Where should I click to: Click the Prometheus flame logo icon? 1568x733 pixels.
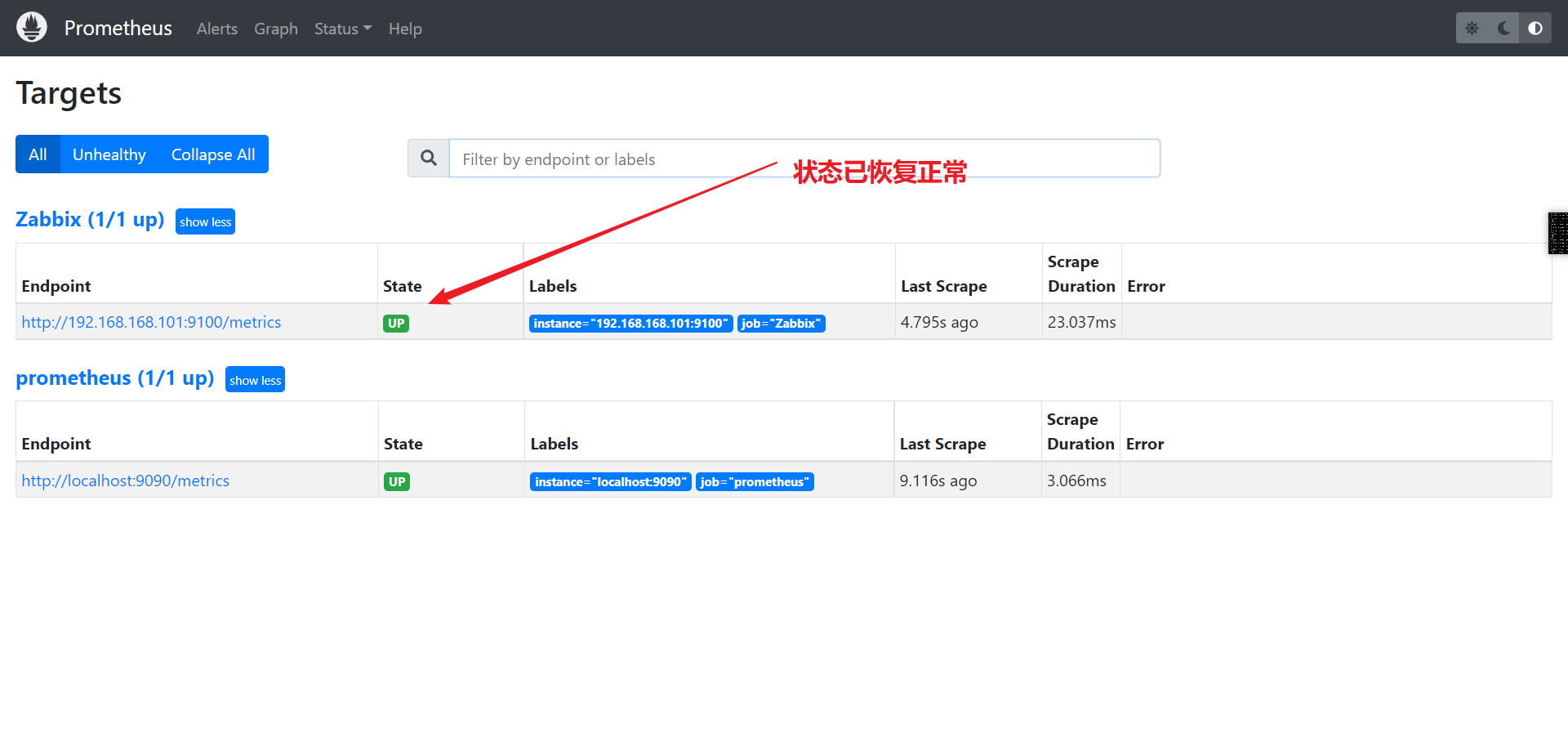(32, 28)
